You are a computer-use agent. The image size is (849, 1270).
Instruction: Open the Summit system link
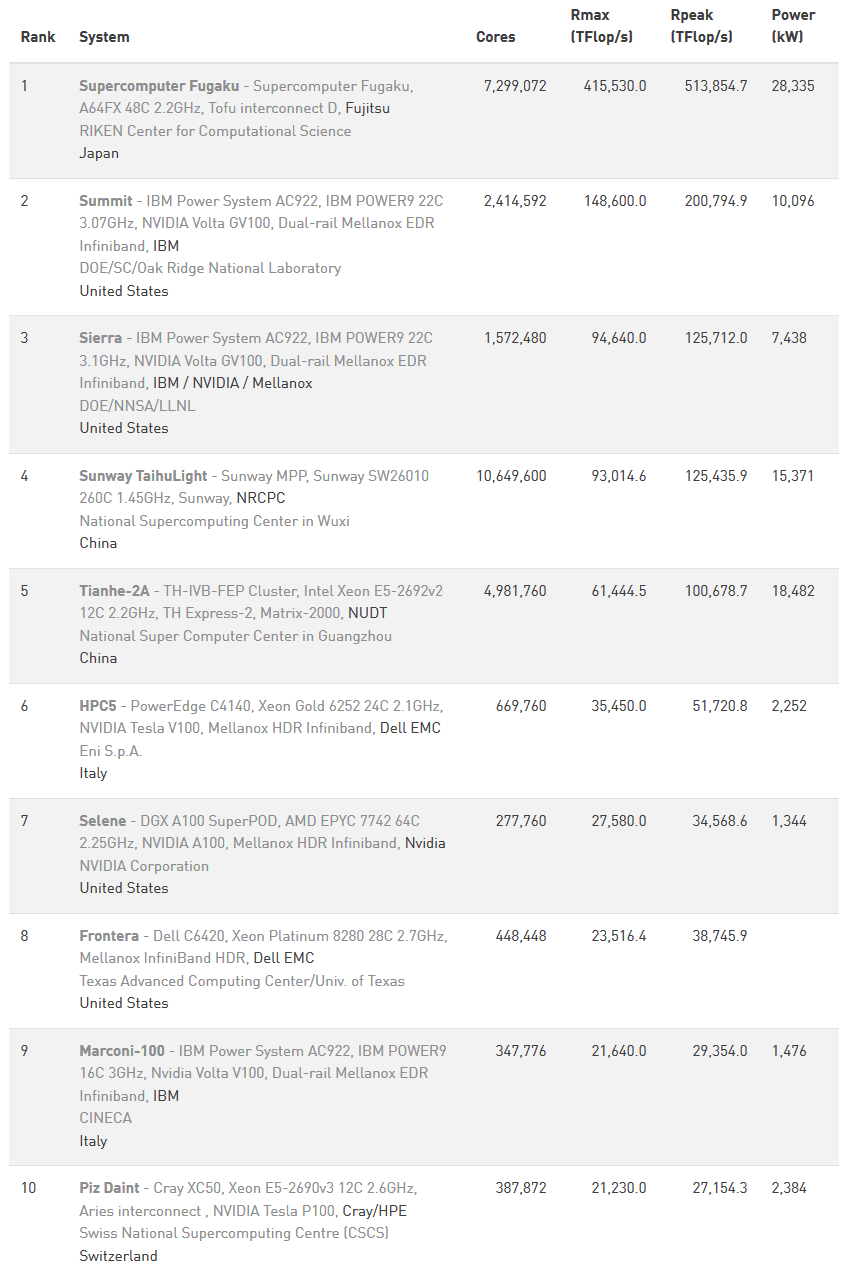pyautogui.click(x=105, y=201)
